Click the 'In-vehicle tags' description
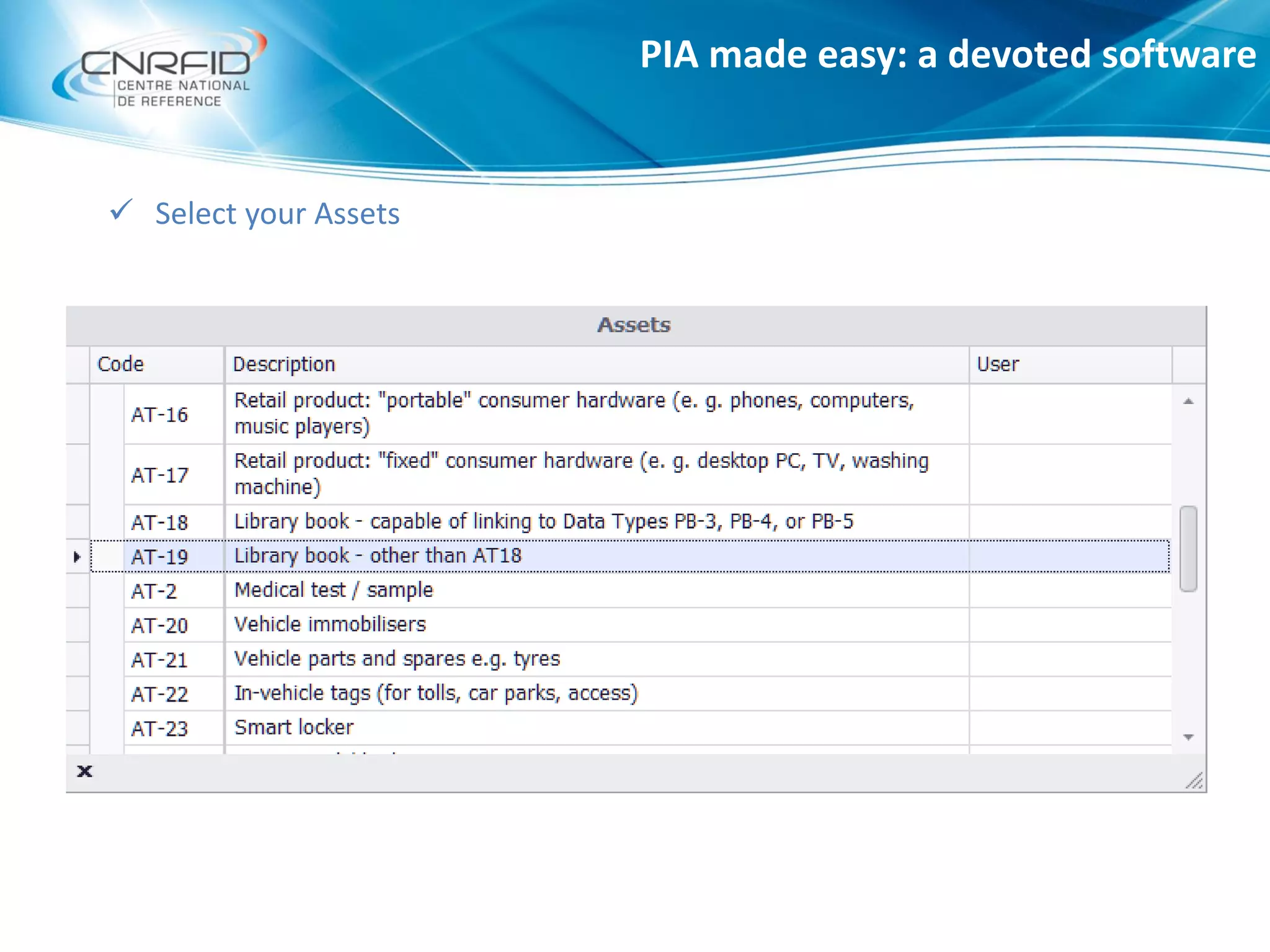1270x952 pixels. (597, 694)
